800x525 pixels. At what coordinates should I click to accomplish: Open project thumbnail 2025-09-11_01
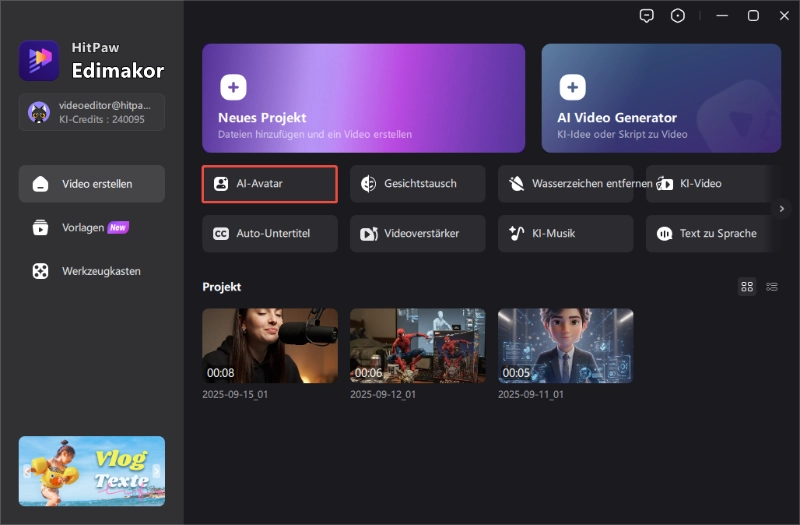point(566,345)
